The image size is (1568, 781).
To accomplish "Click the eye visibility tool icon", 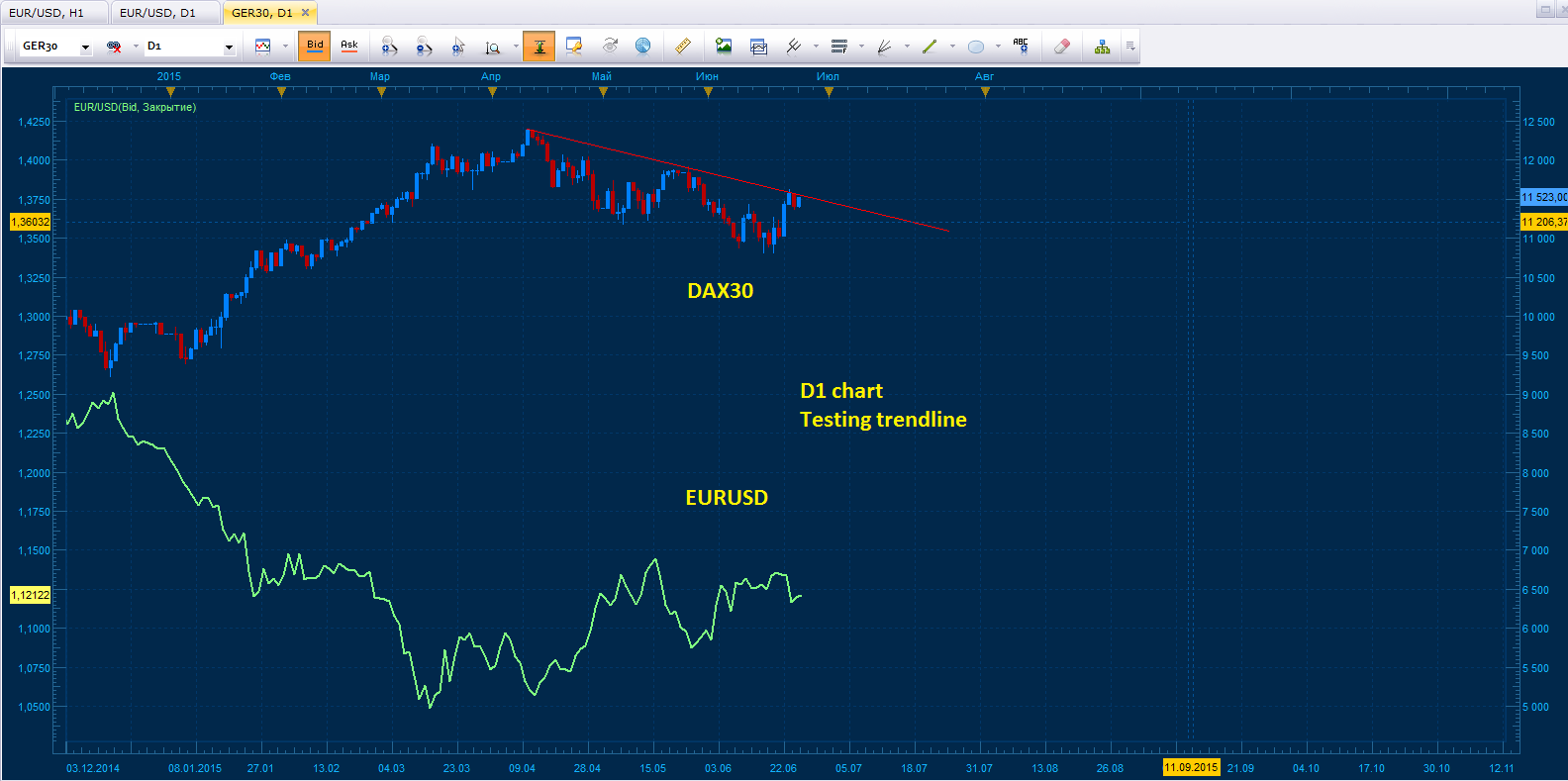I will (x=610, y=46).
